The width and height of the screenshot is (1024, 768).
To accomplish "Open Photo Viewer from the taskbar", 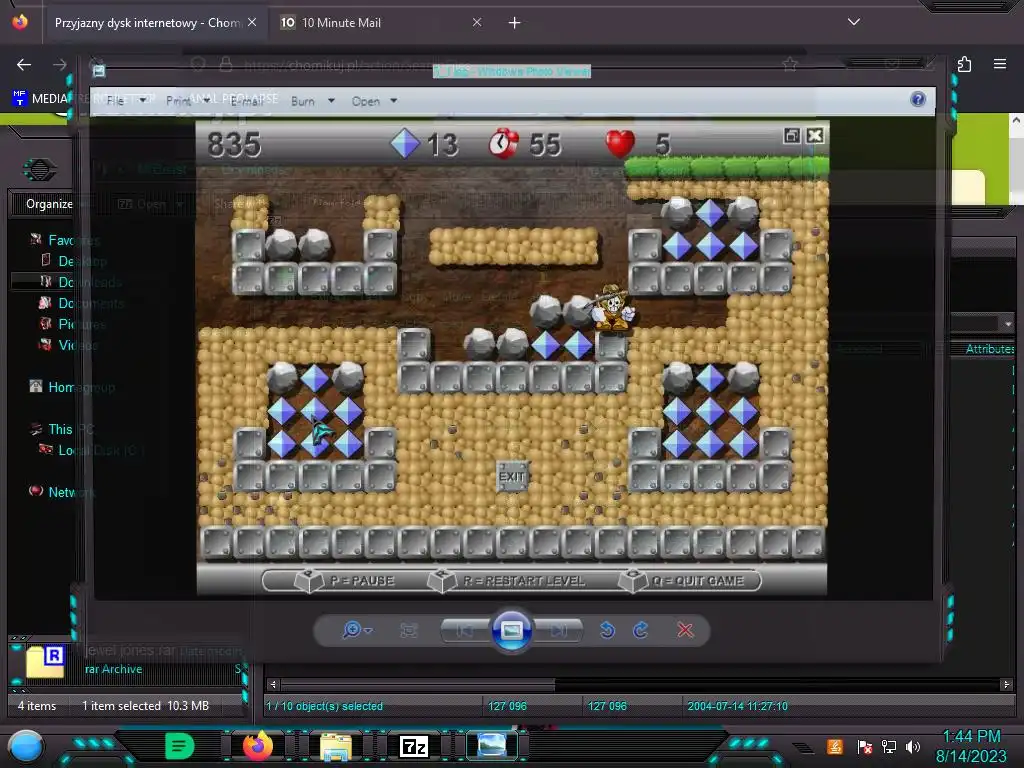I will [492, 746].
